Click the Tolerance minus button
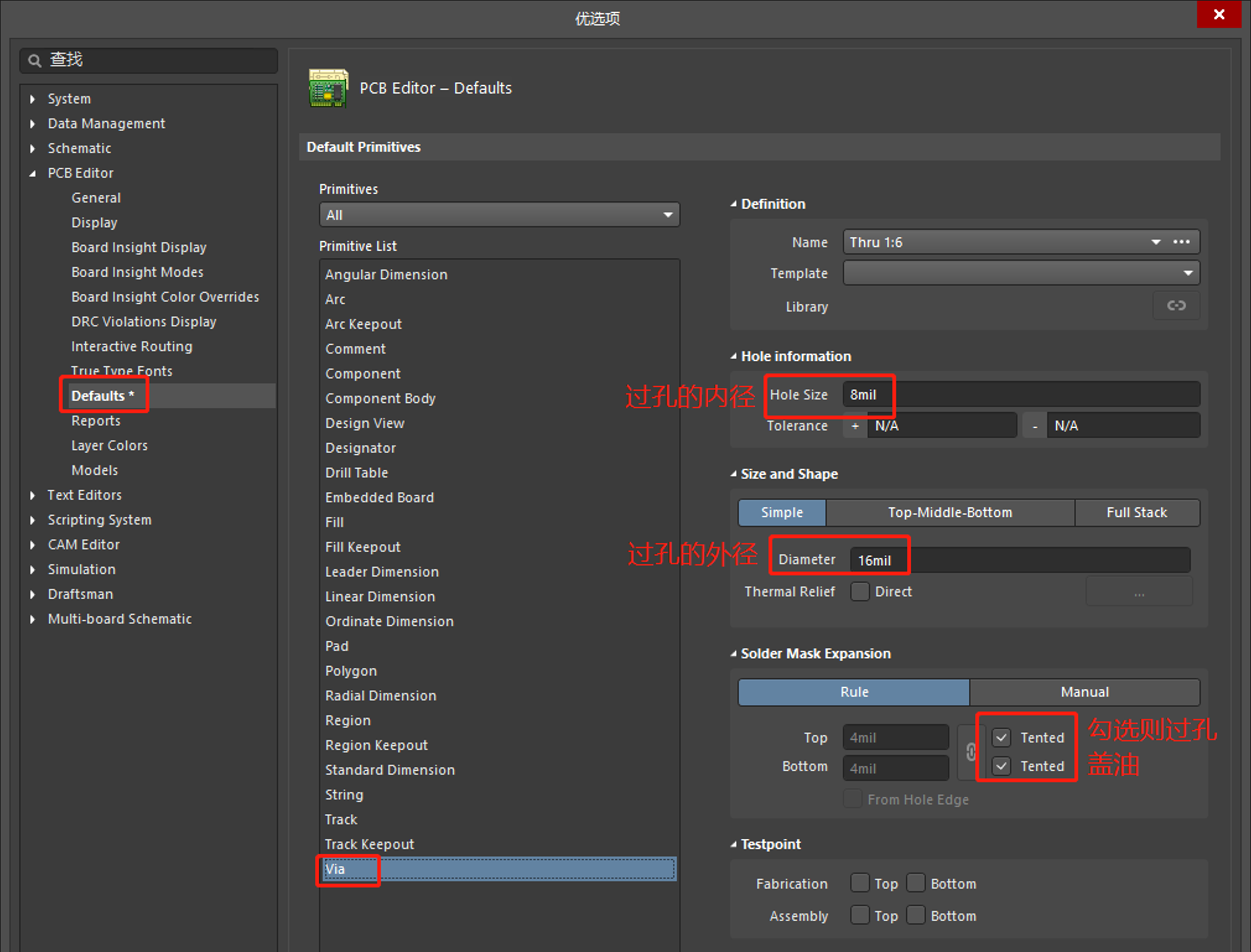 (x=1035, y=426)
